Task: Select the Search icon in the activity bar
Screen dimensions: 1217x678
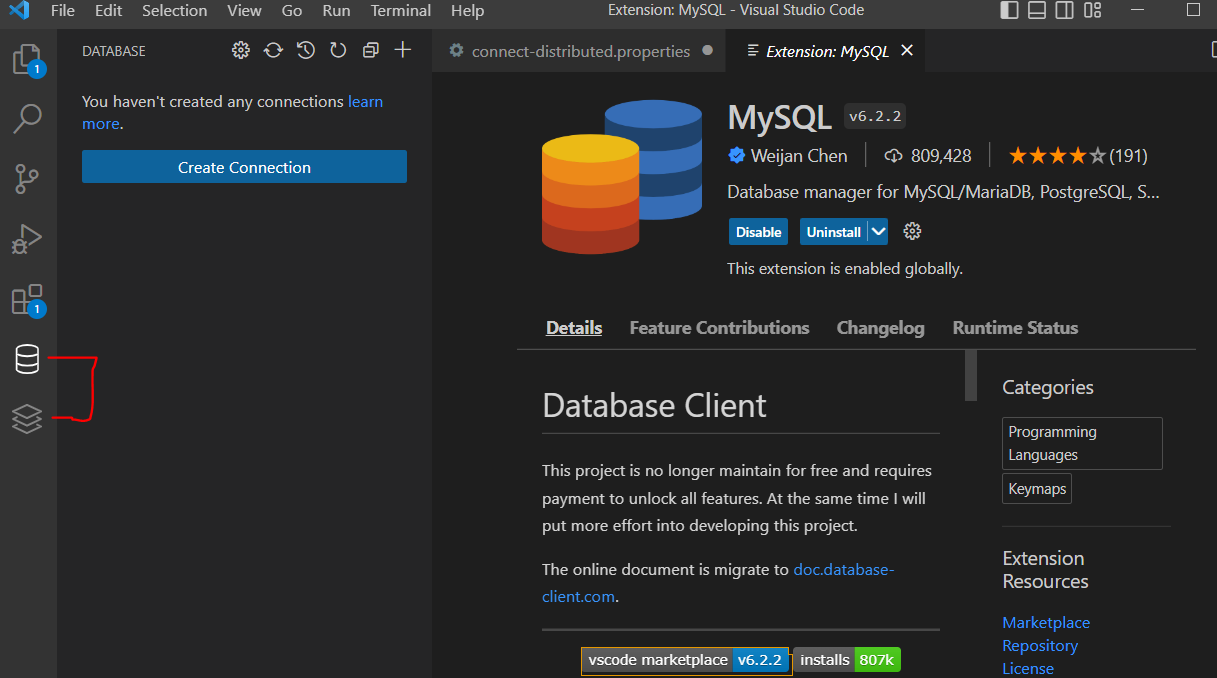Action: click(x=26, y=118)
